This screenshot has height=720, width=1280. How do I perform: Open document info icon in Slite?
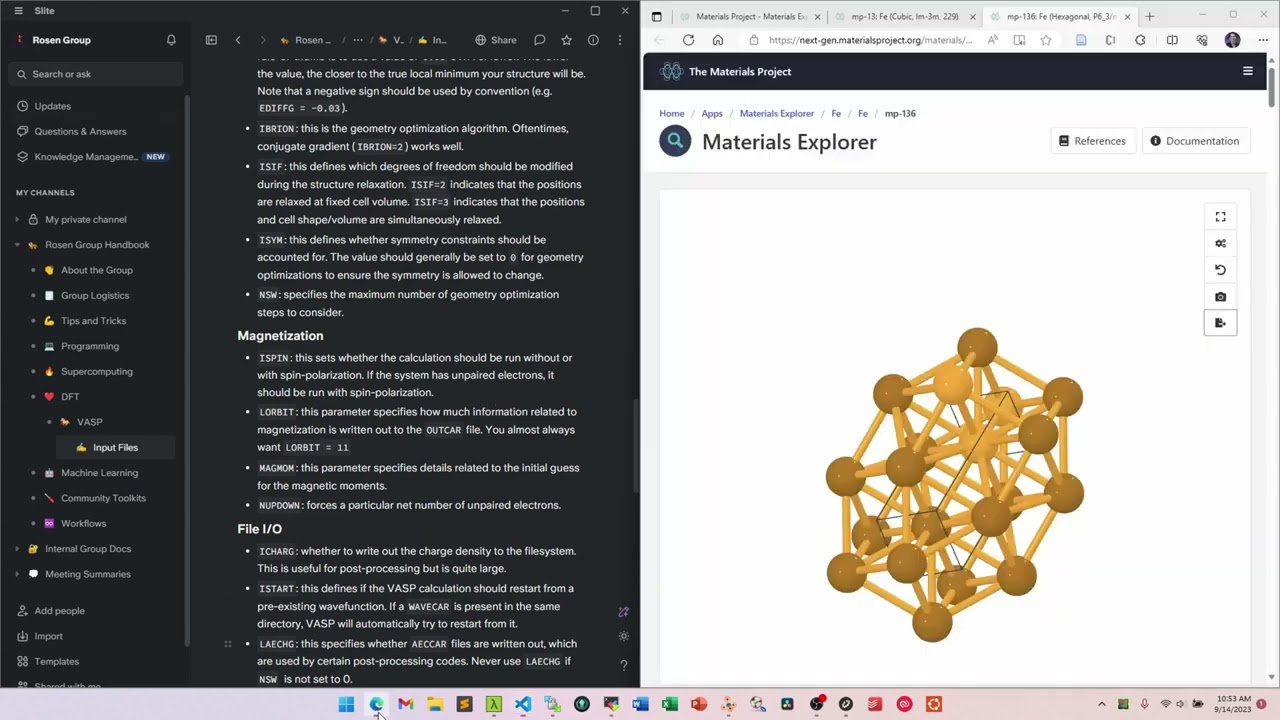click(x=593, y=40)
